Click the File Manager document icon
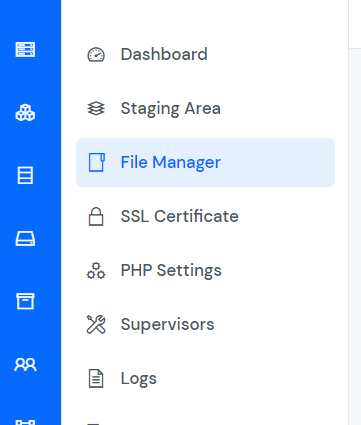The image size is (361, 425). [x=97, y=162]
